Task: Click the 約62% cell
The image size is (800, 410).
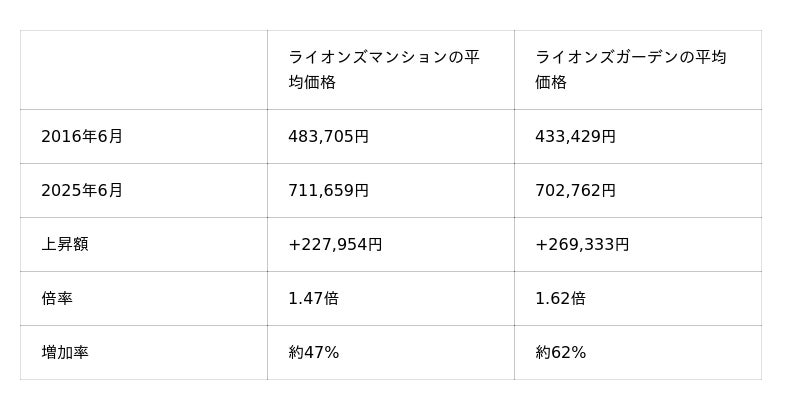Action: click(560, 353)
